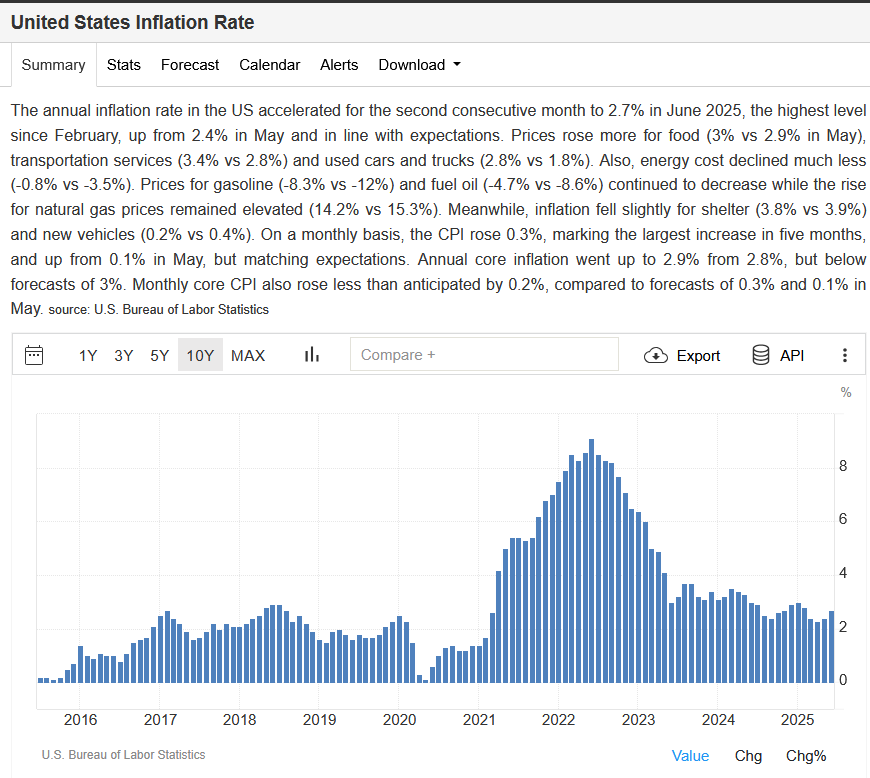Click the 2022 x-axis label
The width and height of the screenshot is (870, 778).
click(559, 720)
